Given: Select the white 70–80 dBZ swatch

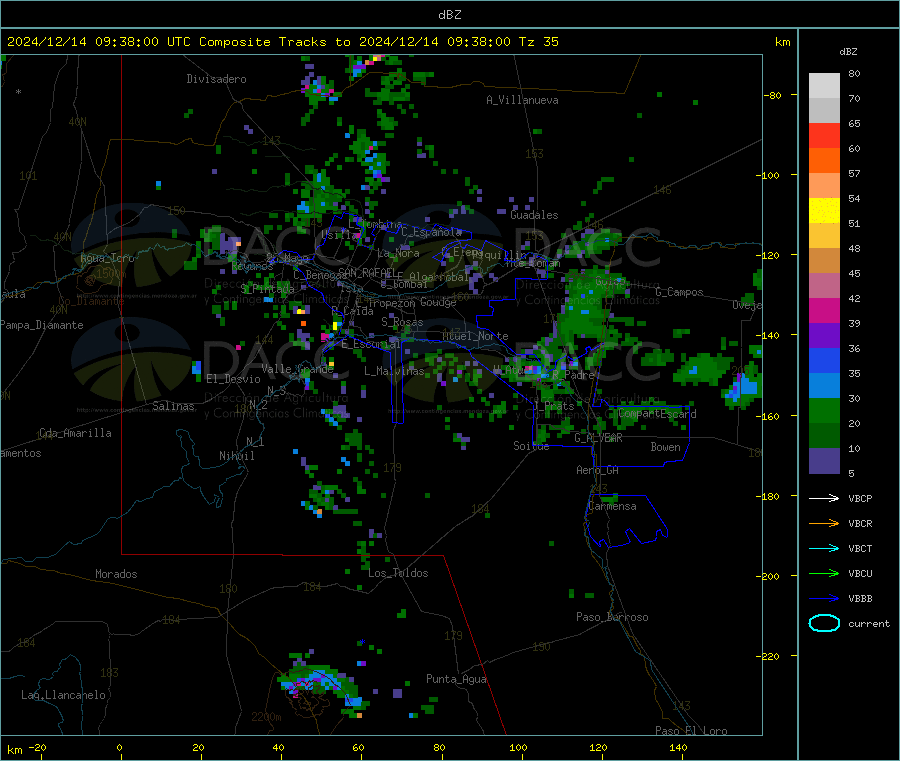Looking at the screenshot, I should (824, 86).
